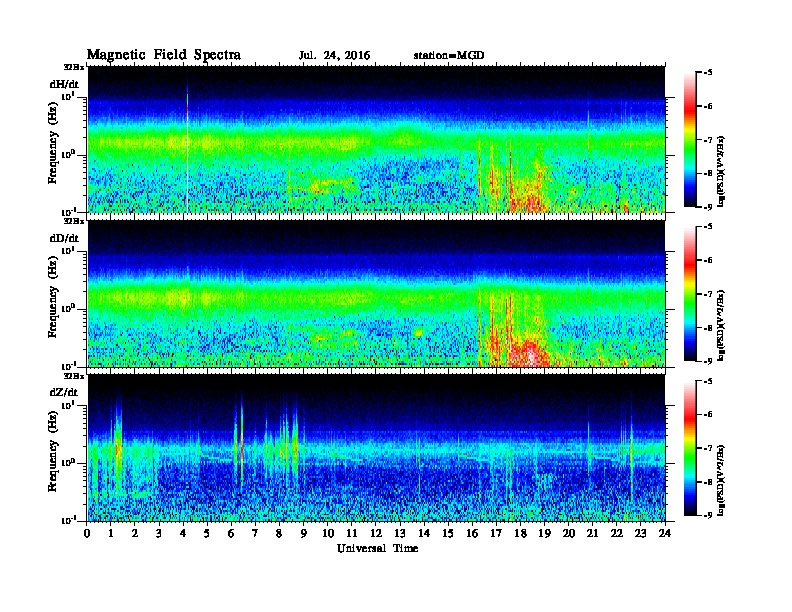Click hour tick label 7 on the time axis
792x612 pixels.
point(255,533)
